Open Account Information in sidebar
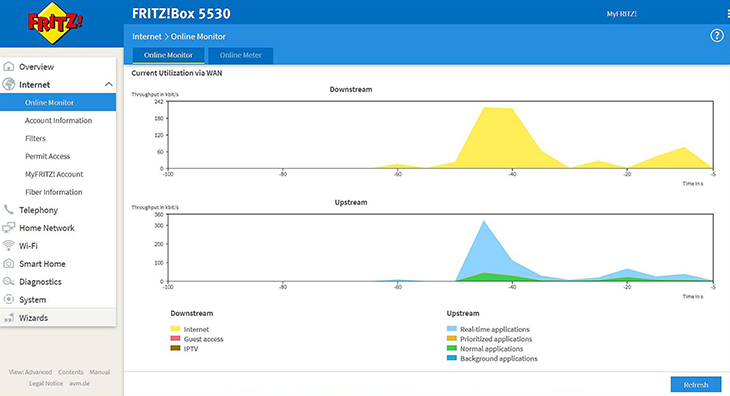 (x=58, y=120)
